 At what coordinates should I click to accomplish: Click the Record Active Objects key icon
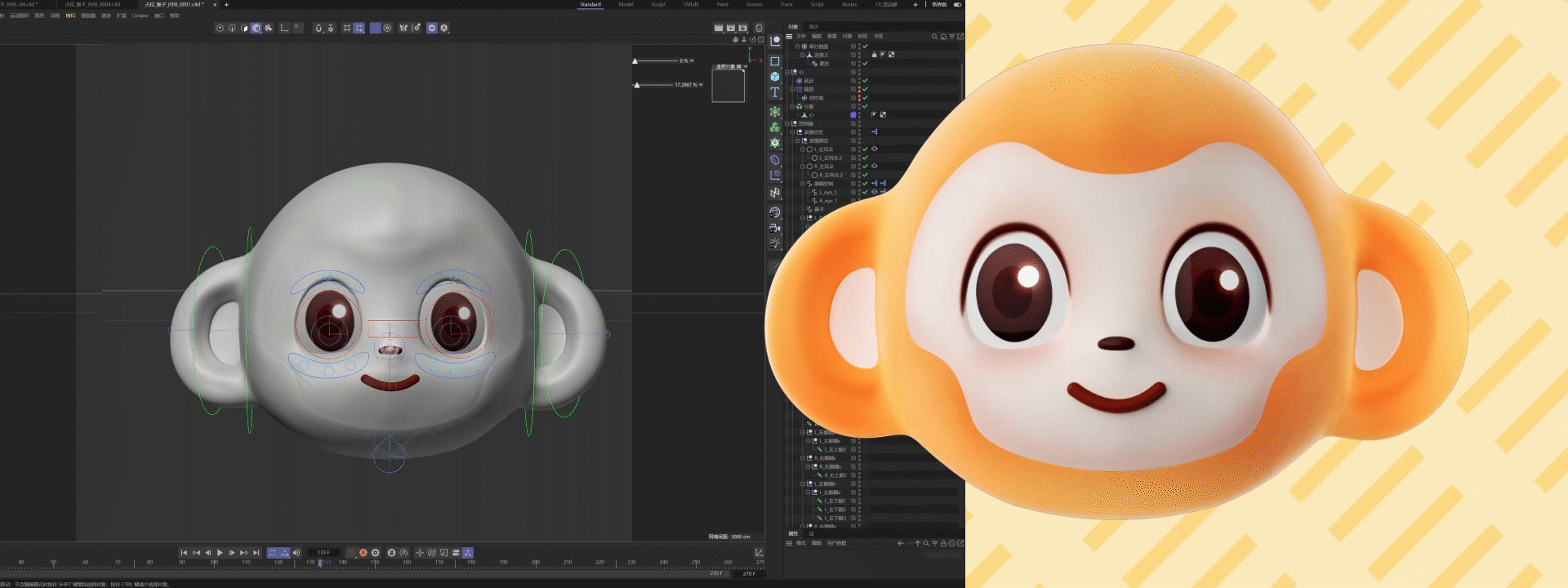point(351,553)
